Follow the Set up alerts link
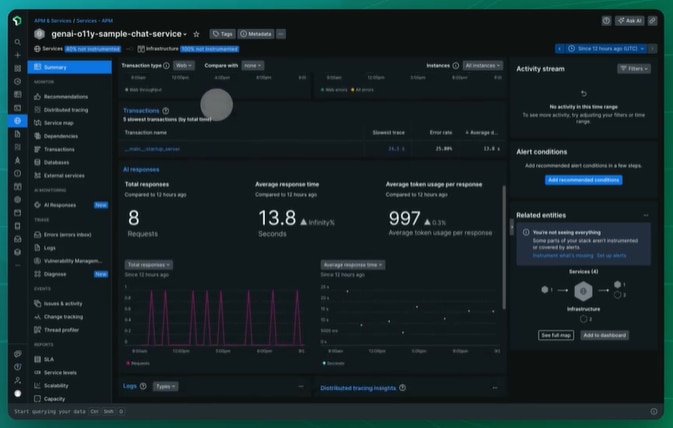673x428 pixels. pyautogui.click(x=611, y=255)
